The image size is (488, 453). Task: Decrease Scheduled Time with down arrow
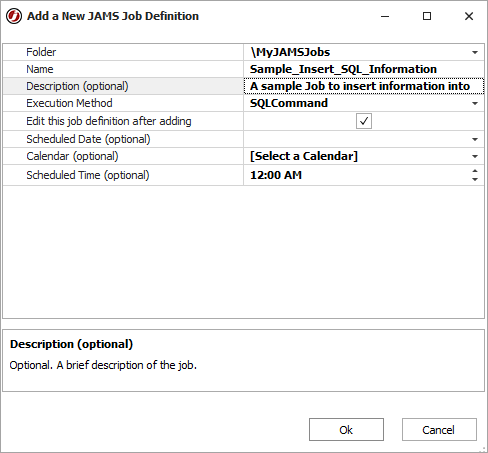(475, 179)
